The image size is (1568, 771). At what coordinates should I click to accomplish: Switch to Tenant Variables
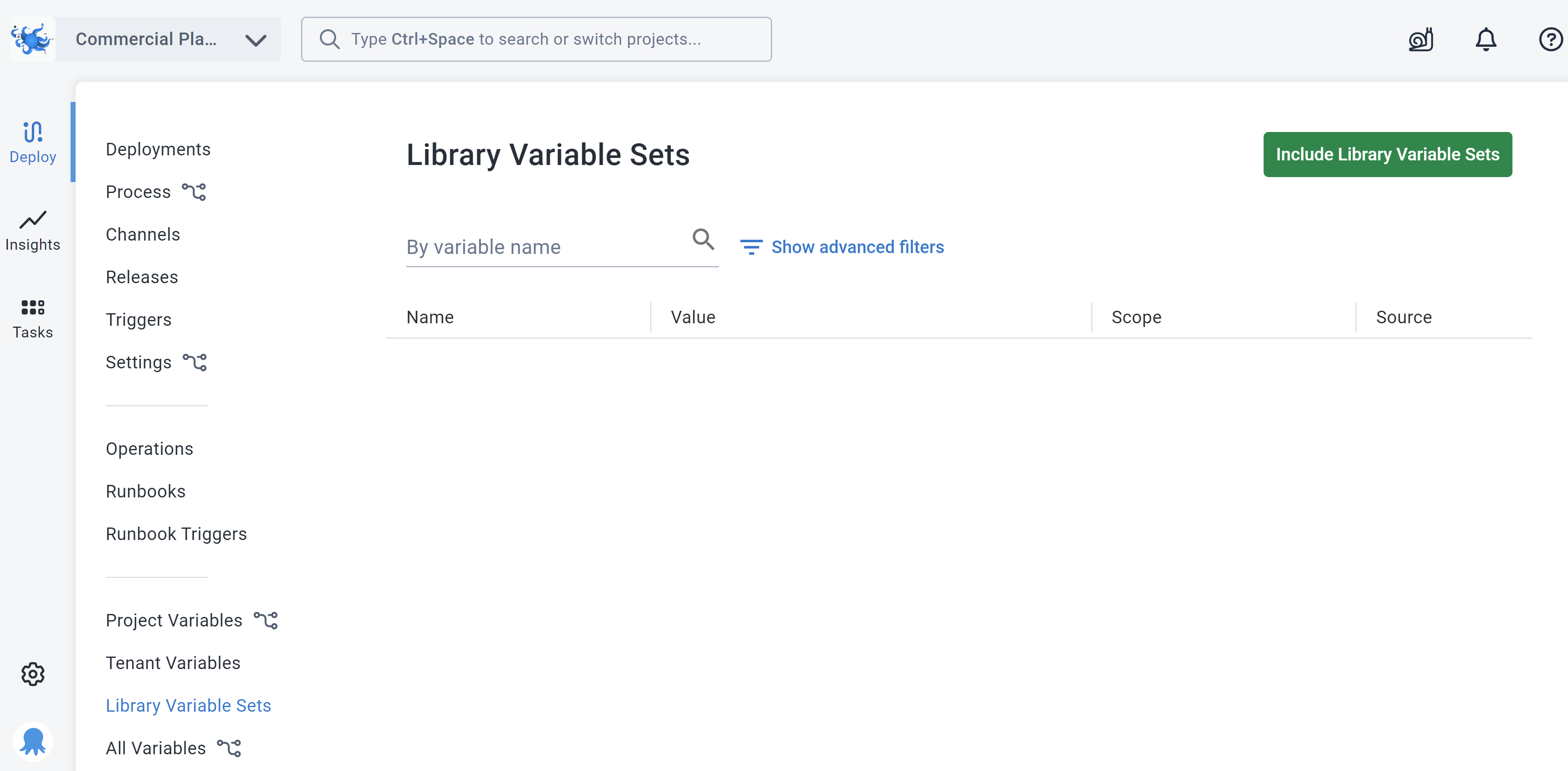pos(172,662)
